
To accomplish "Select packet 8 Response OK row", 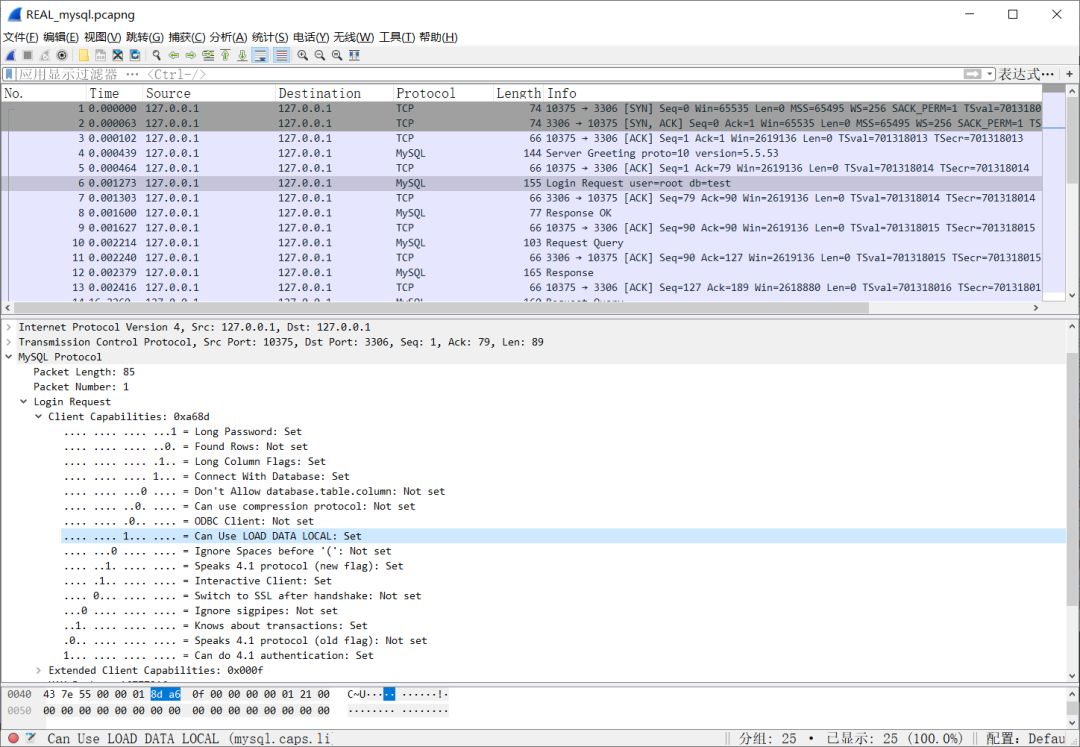I will [522, 213].
